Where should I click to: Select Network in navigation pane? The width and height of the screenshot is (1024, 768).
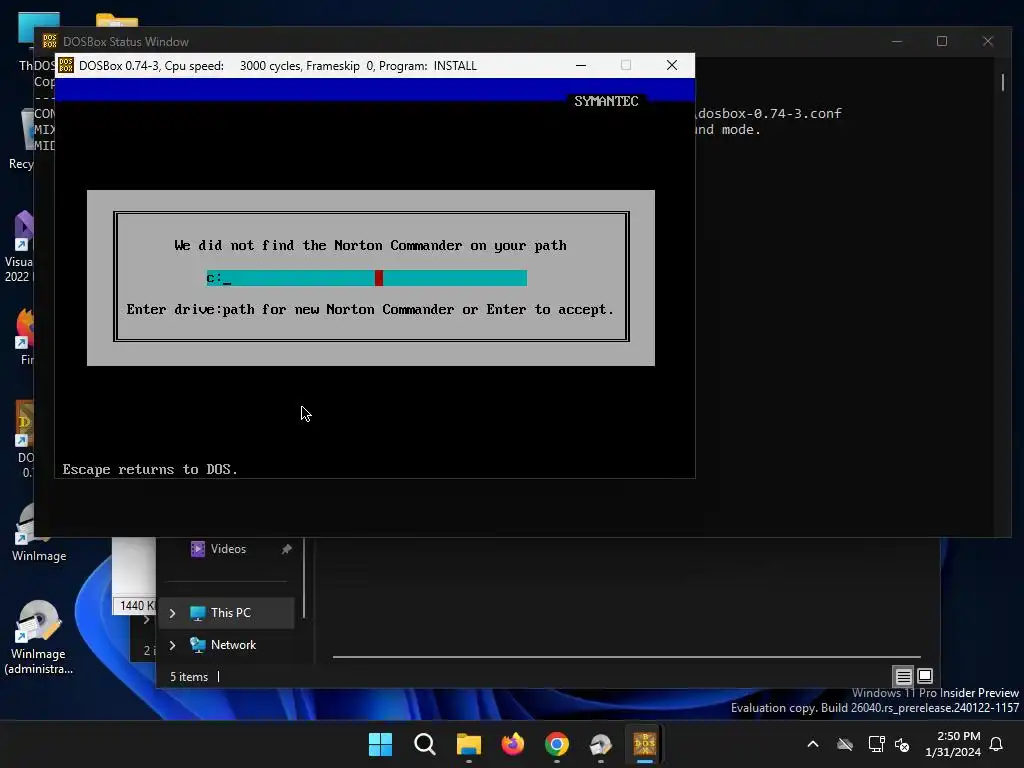[227, 645]
